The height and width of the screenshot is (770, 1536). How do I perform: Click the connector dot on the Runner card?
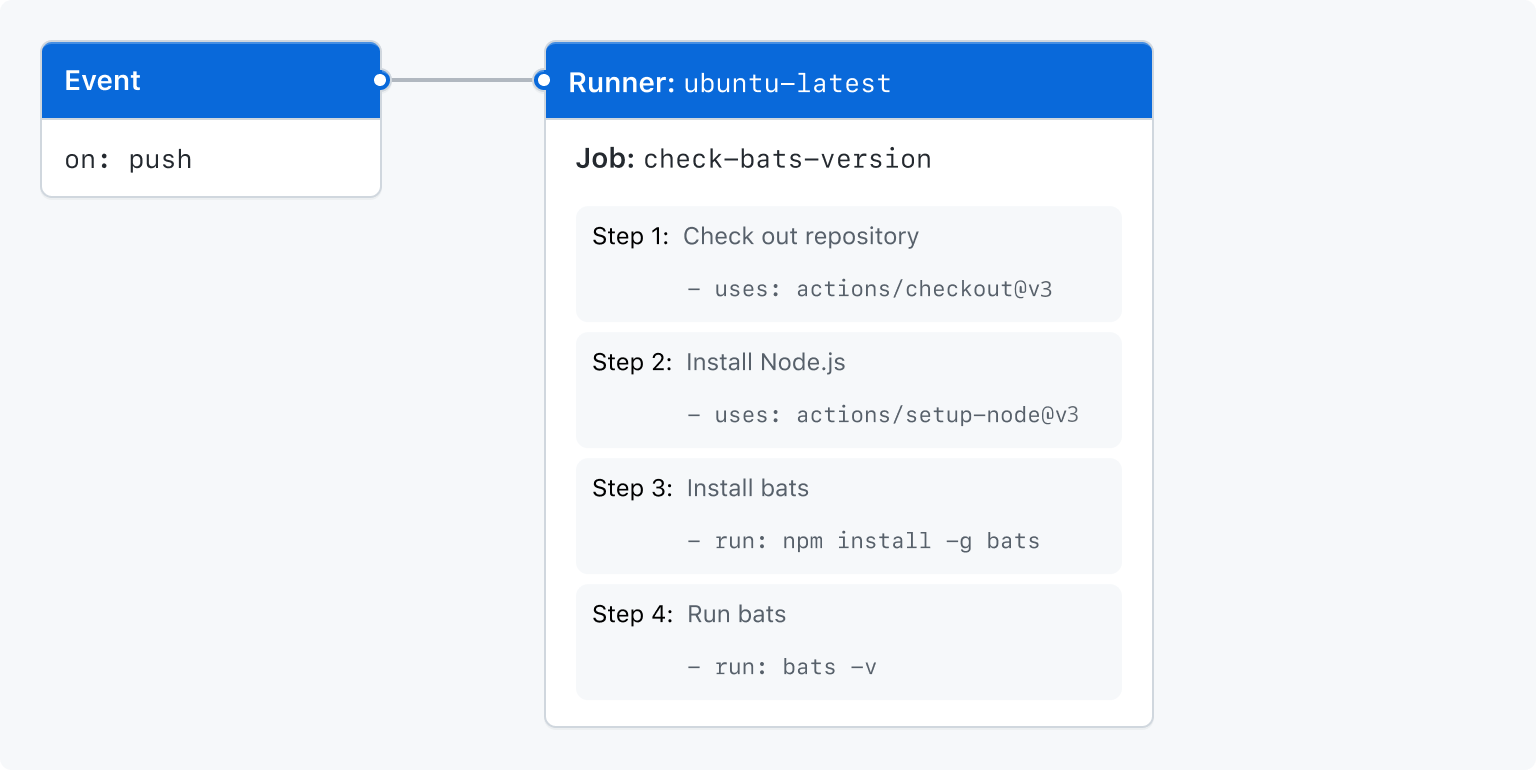[x=542, y=80]
